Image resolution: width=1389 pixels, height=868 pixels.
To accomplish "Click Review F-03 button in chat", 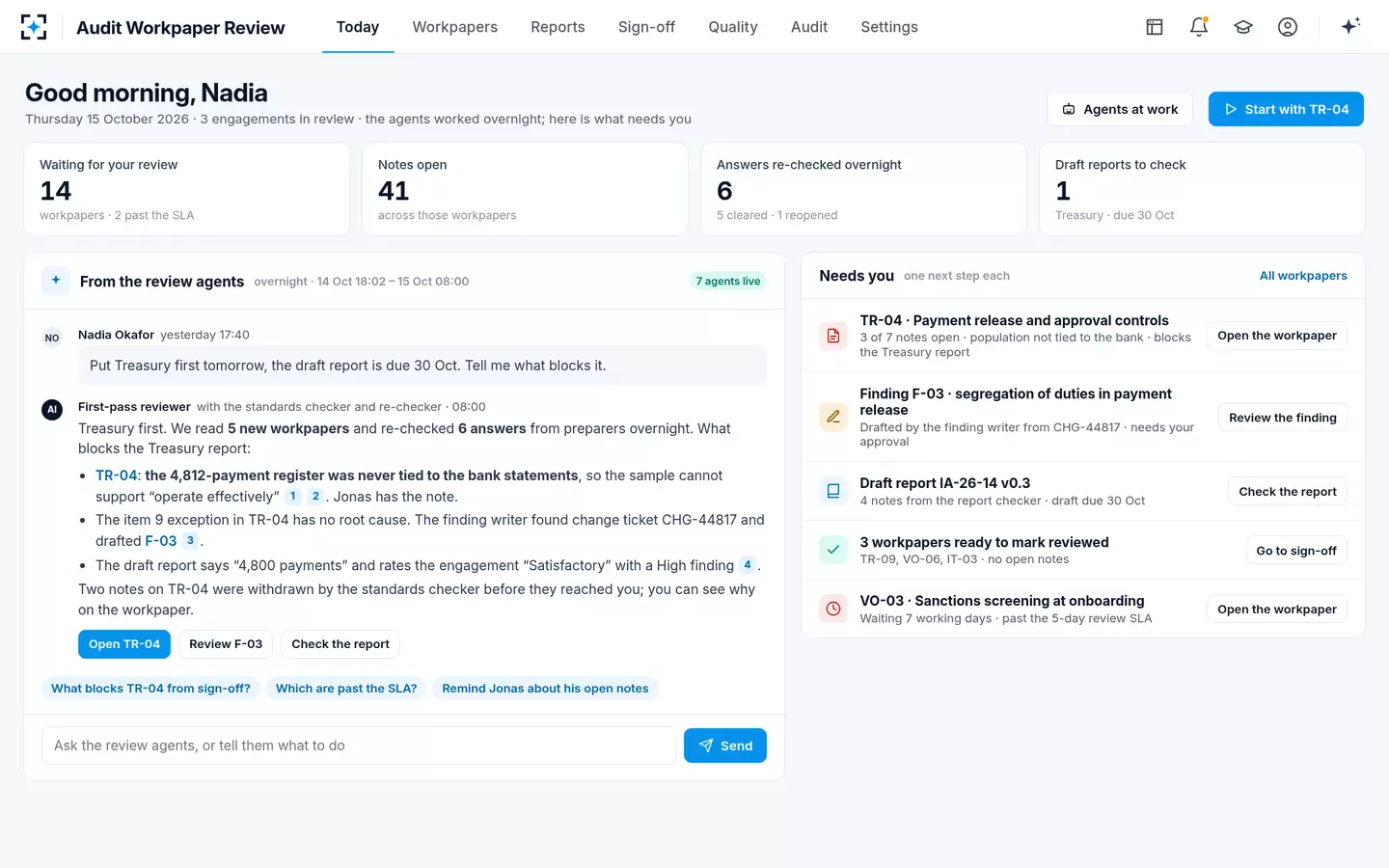I will [226, 644].
